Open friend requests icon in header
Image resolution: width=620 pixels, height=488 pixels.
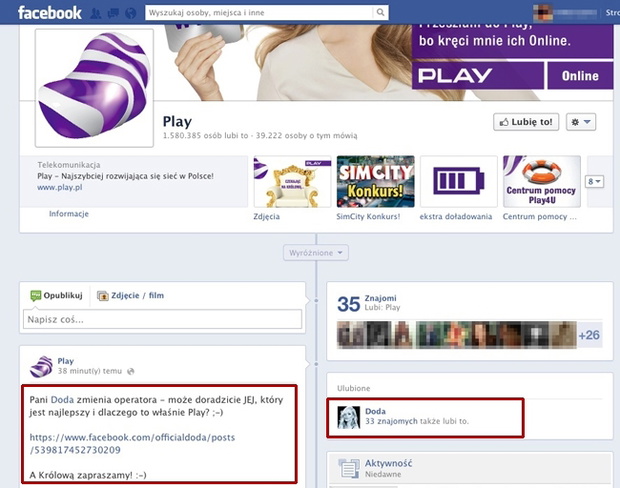(96, 13)
